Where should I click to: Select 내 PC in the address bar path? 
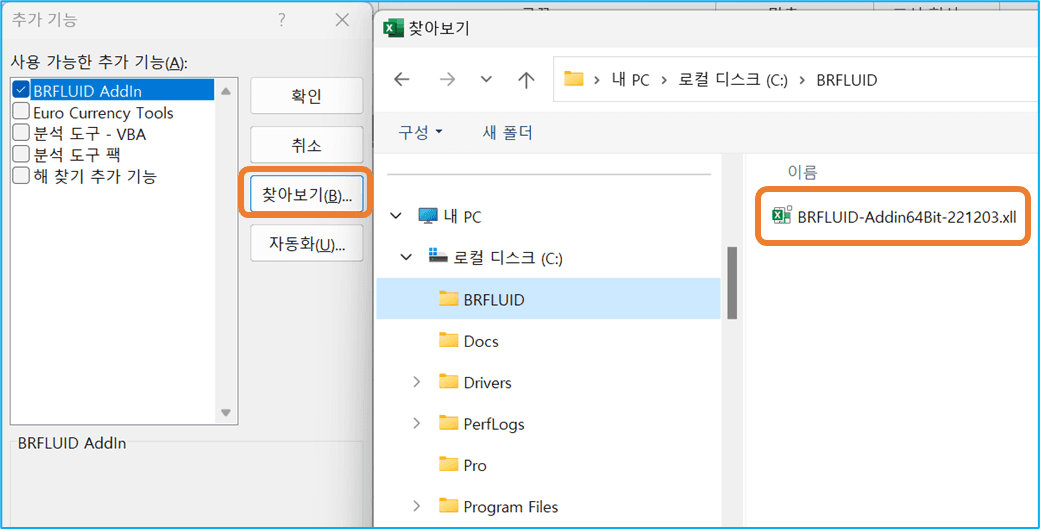[631, 80]
